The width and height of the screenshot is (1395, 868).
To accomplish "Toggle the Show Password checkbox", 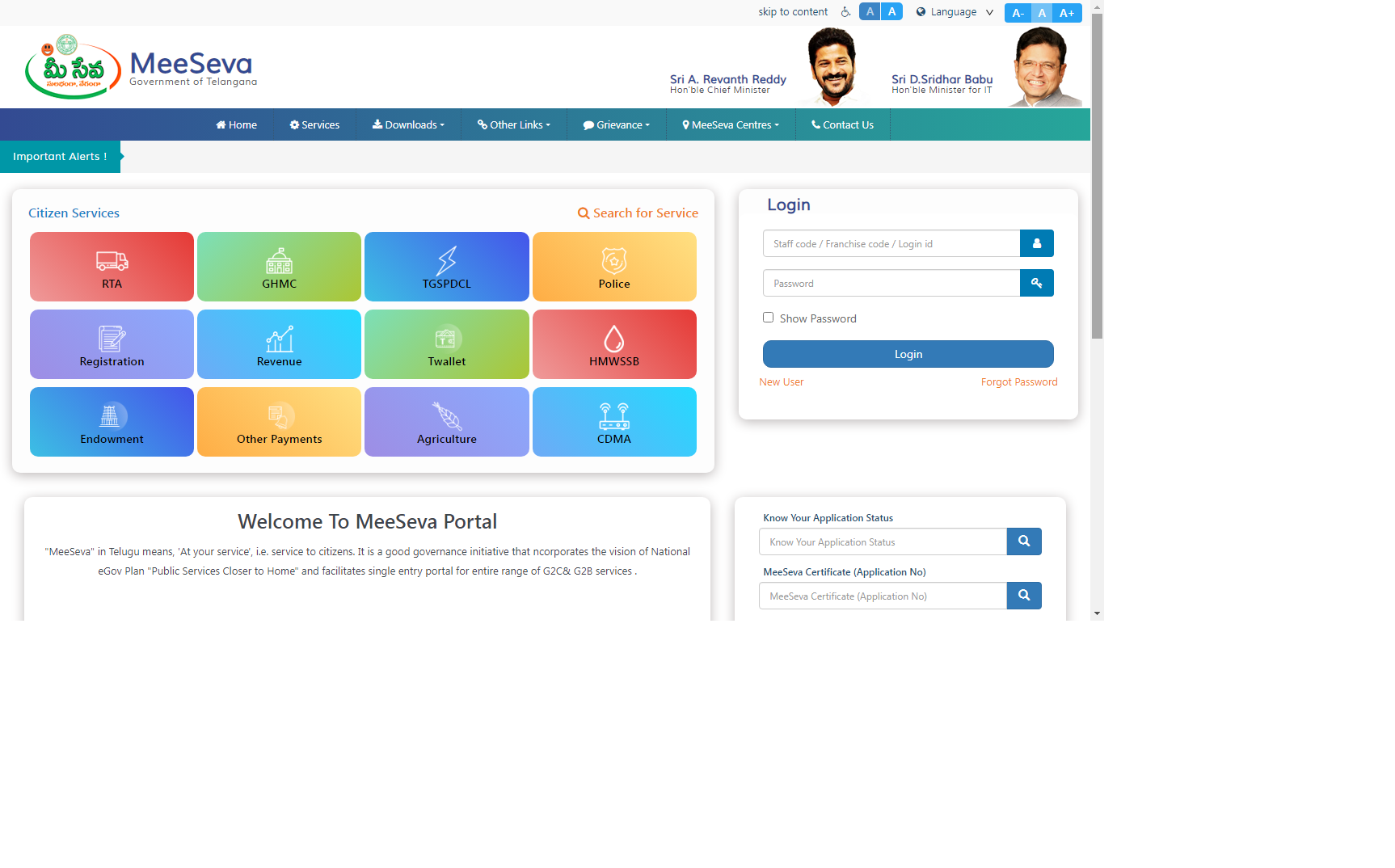I will (x=768, y=318).
